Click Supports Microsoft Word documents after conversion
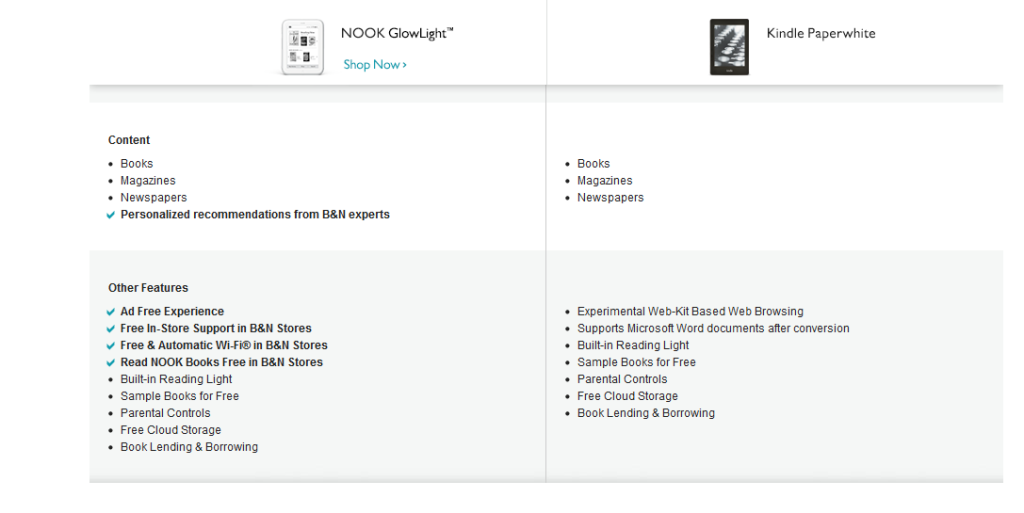This screenshot has width=1024, height=513. pos(713,329)
